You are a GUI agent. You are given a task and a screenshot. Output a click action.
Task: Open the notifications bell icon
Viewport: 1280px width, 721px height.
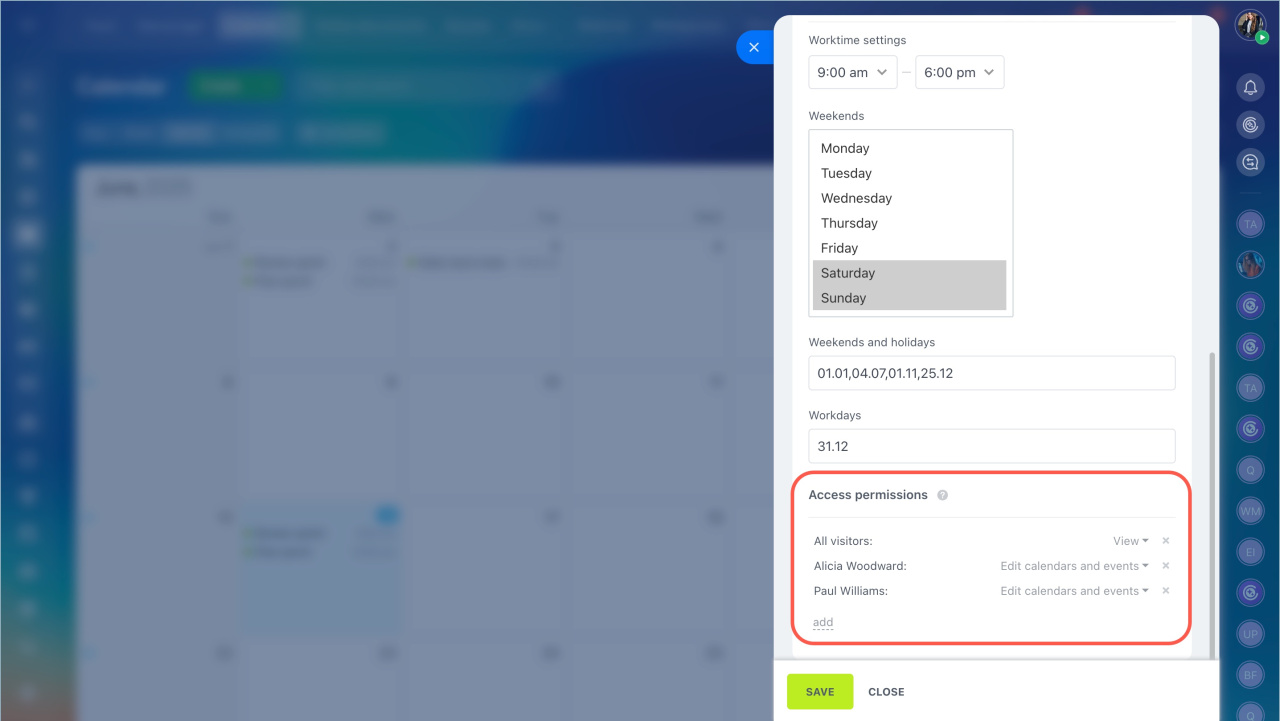pyautogui.click(x=1250, y=88)
